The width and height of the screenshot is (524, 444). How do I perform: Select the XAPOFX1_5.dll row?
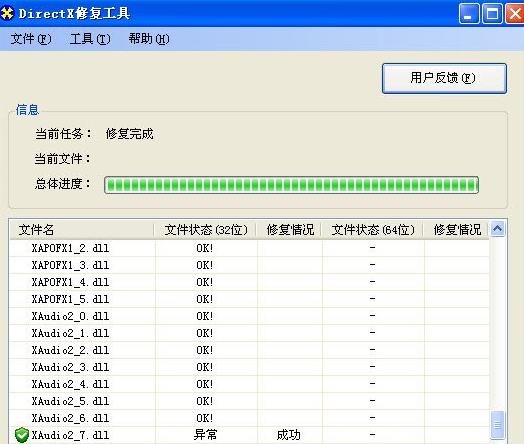pos(249,299)
